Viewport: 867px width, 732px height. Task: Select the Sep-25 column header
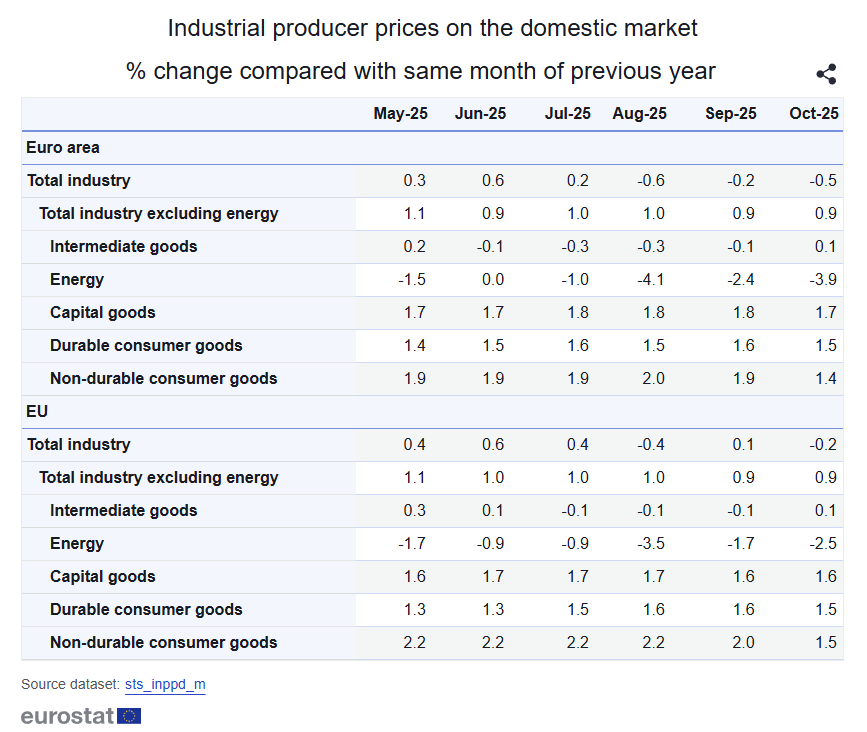pos(730,114)
